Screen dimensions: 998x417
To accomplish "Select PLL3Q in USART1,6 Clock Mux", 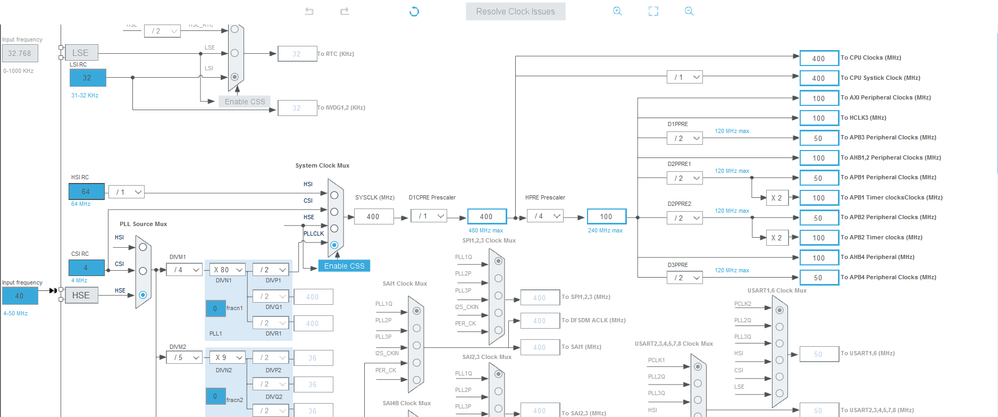I will point(779,342).
